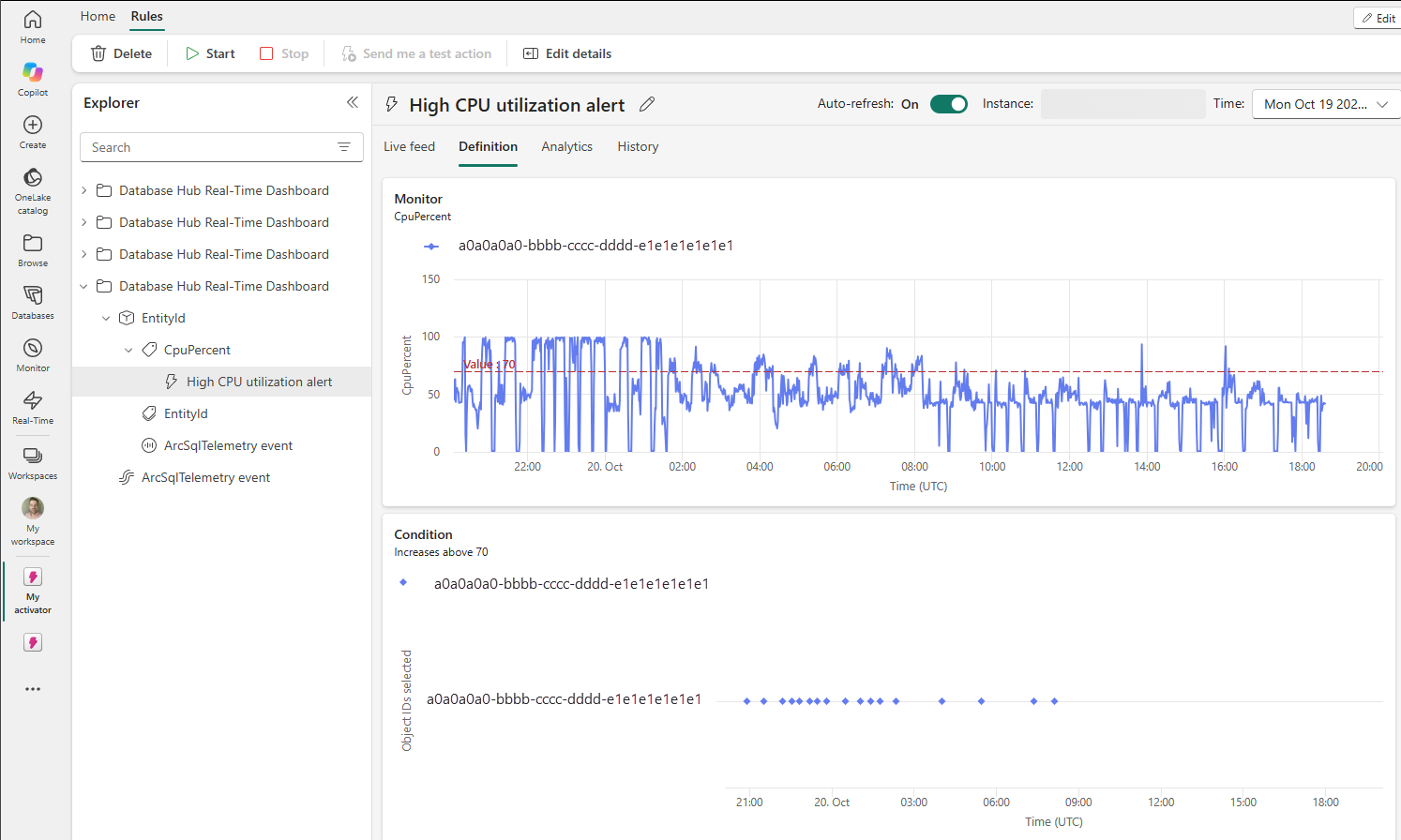1401x840 pixels.
Task: Collapse the CpuPercent node chevron
Action: click(128, 350)
